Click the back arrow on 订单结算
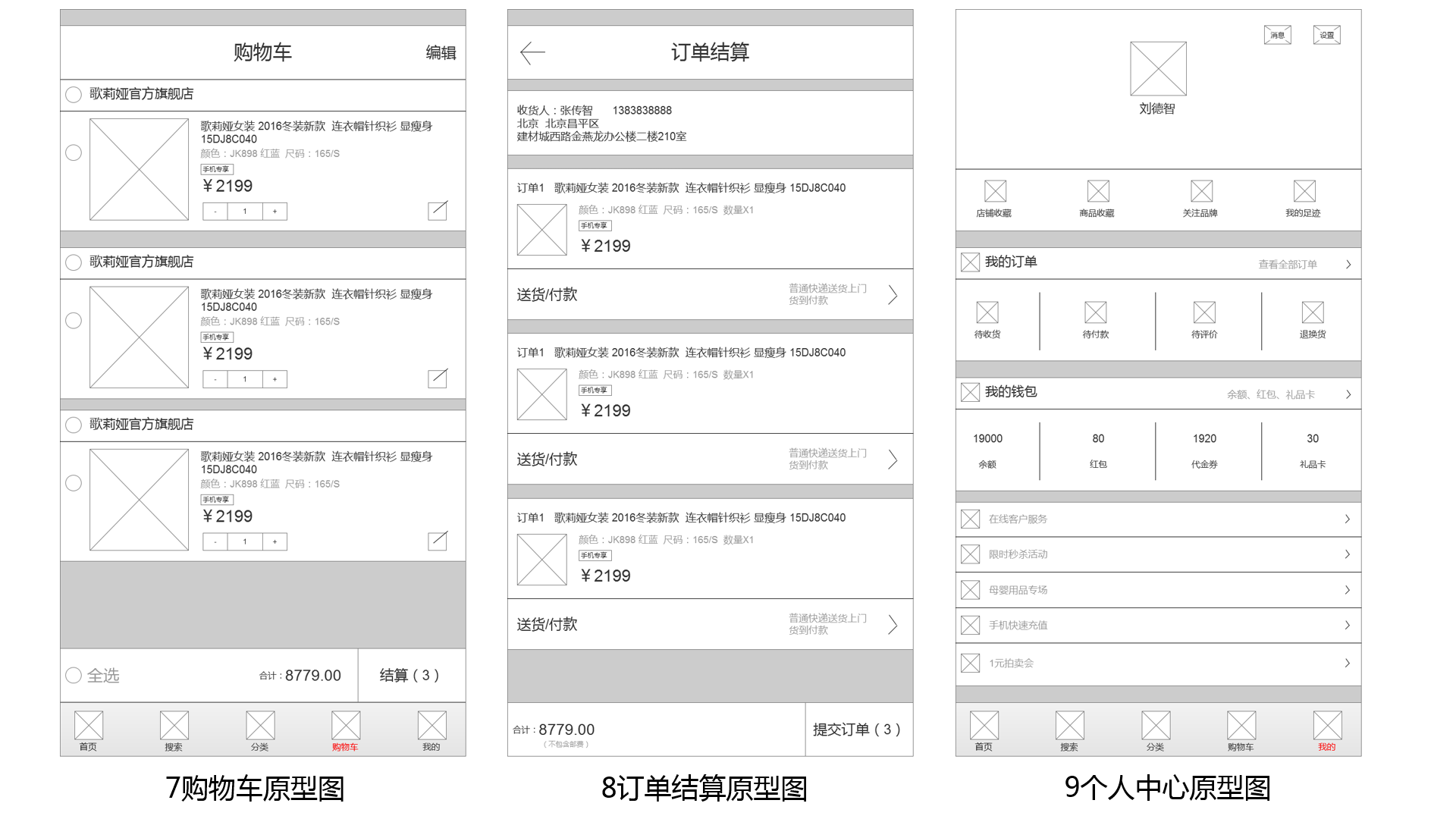Viewport: 1456px width, 819px height. [x=532, y=52]
